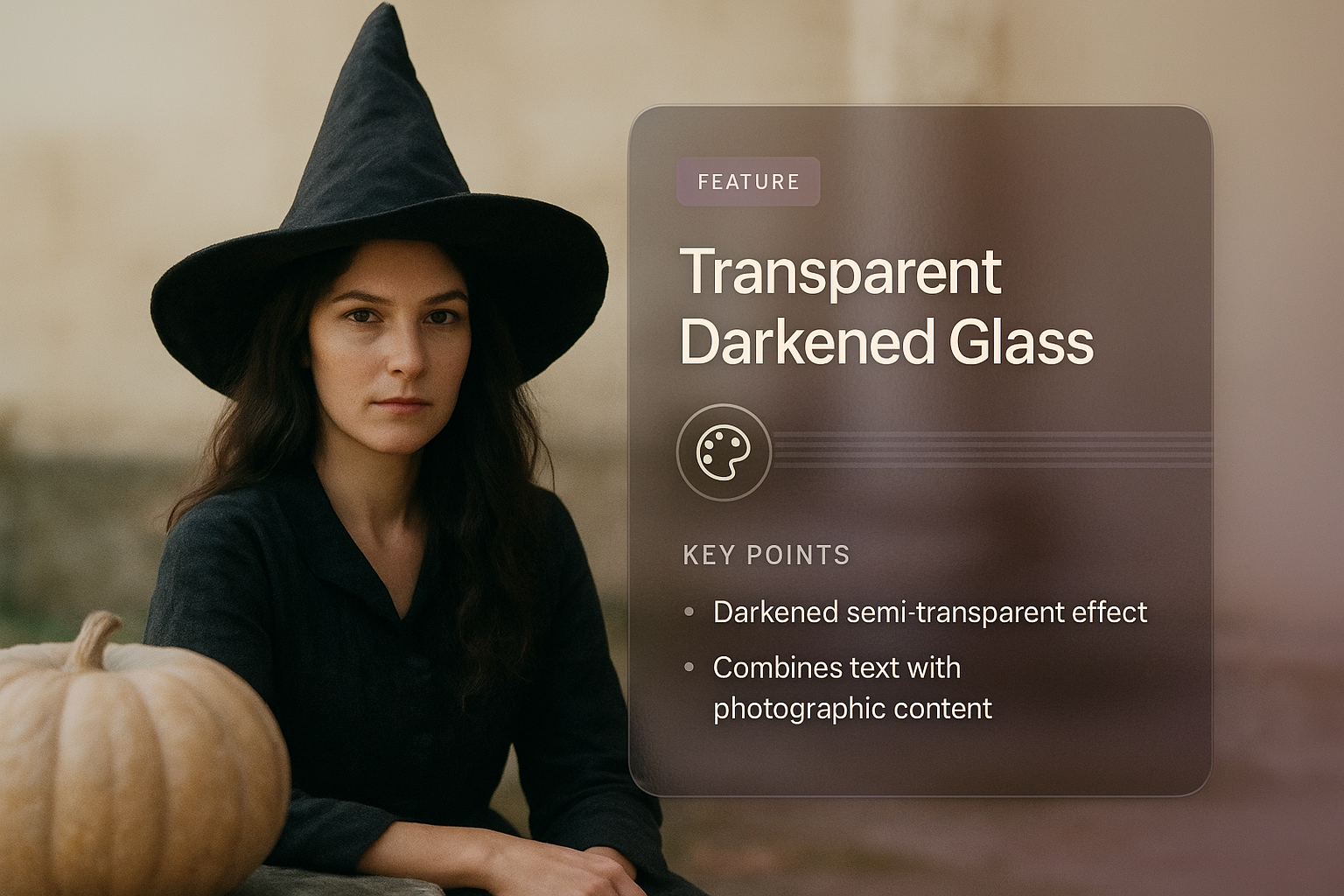Click the Combines text with line
The image size is (1344, 896).
point(837,668)
